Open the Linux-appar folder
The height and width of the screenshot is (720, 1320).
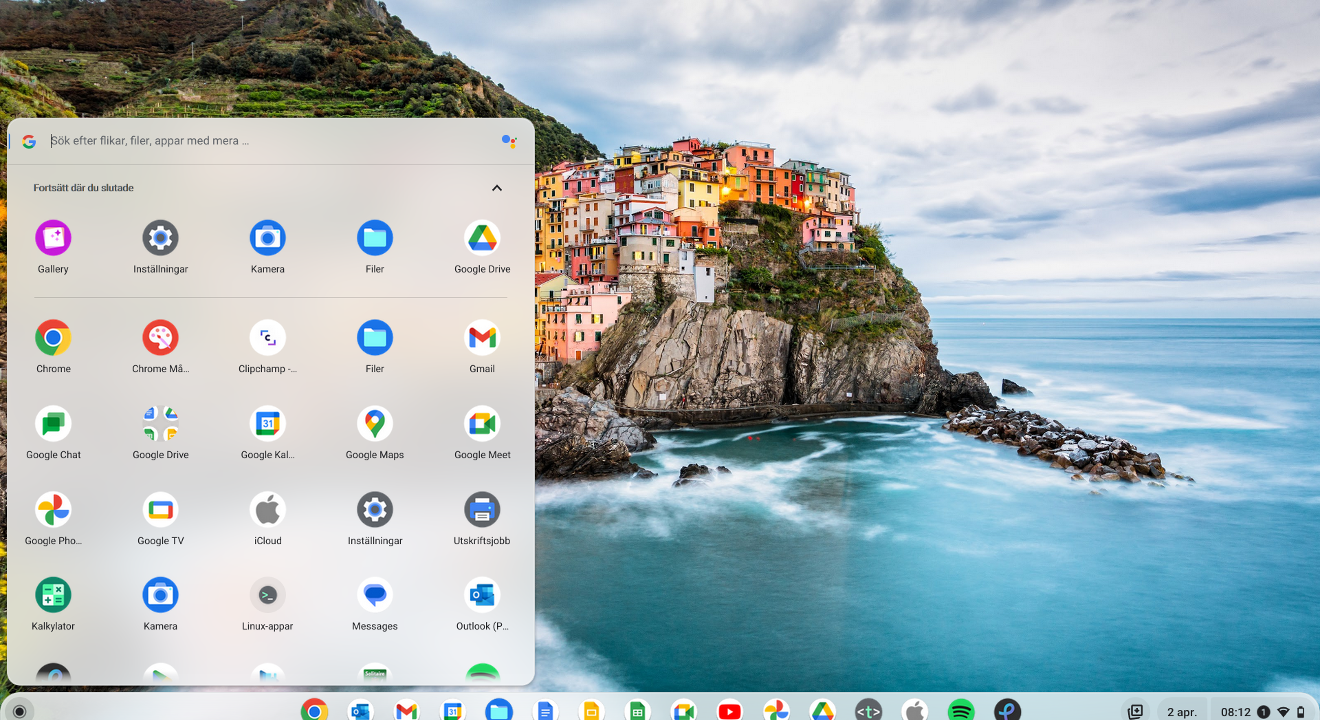(x=267, y=596)
